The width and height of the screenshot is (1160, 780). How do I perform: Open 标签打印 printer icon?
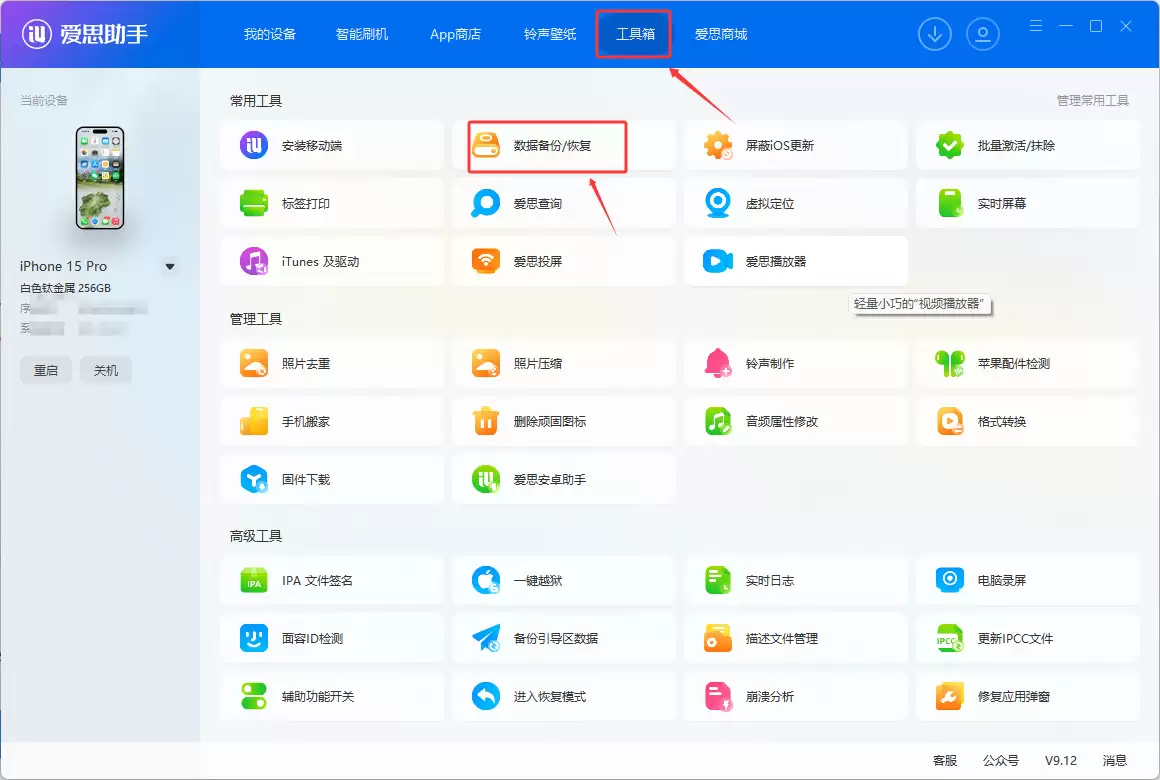(x=254, y=203)
